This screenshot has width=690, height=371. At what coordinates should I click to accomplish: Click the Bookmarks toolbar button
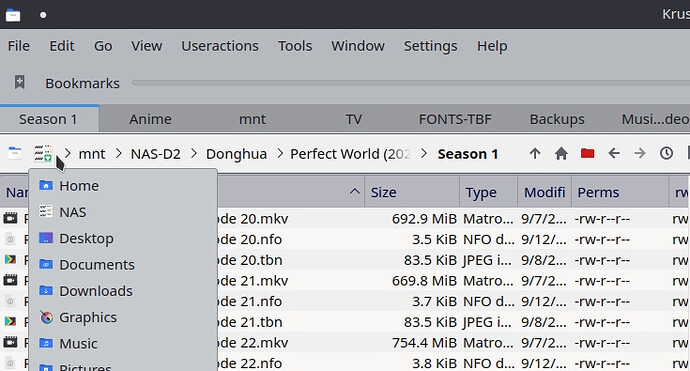tap(82, 83)
